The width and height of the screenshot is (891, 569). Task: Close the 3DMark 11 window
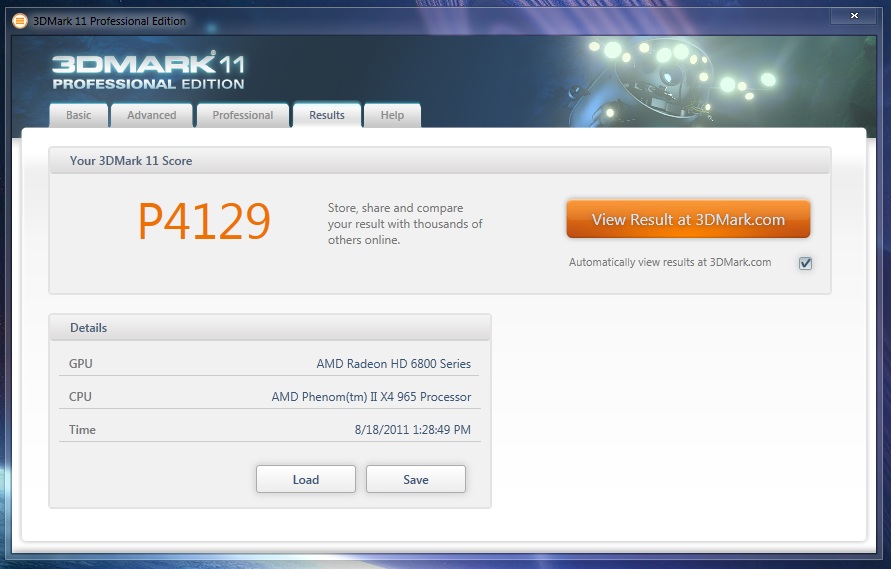click(854, 16)
